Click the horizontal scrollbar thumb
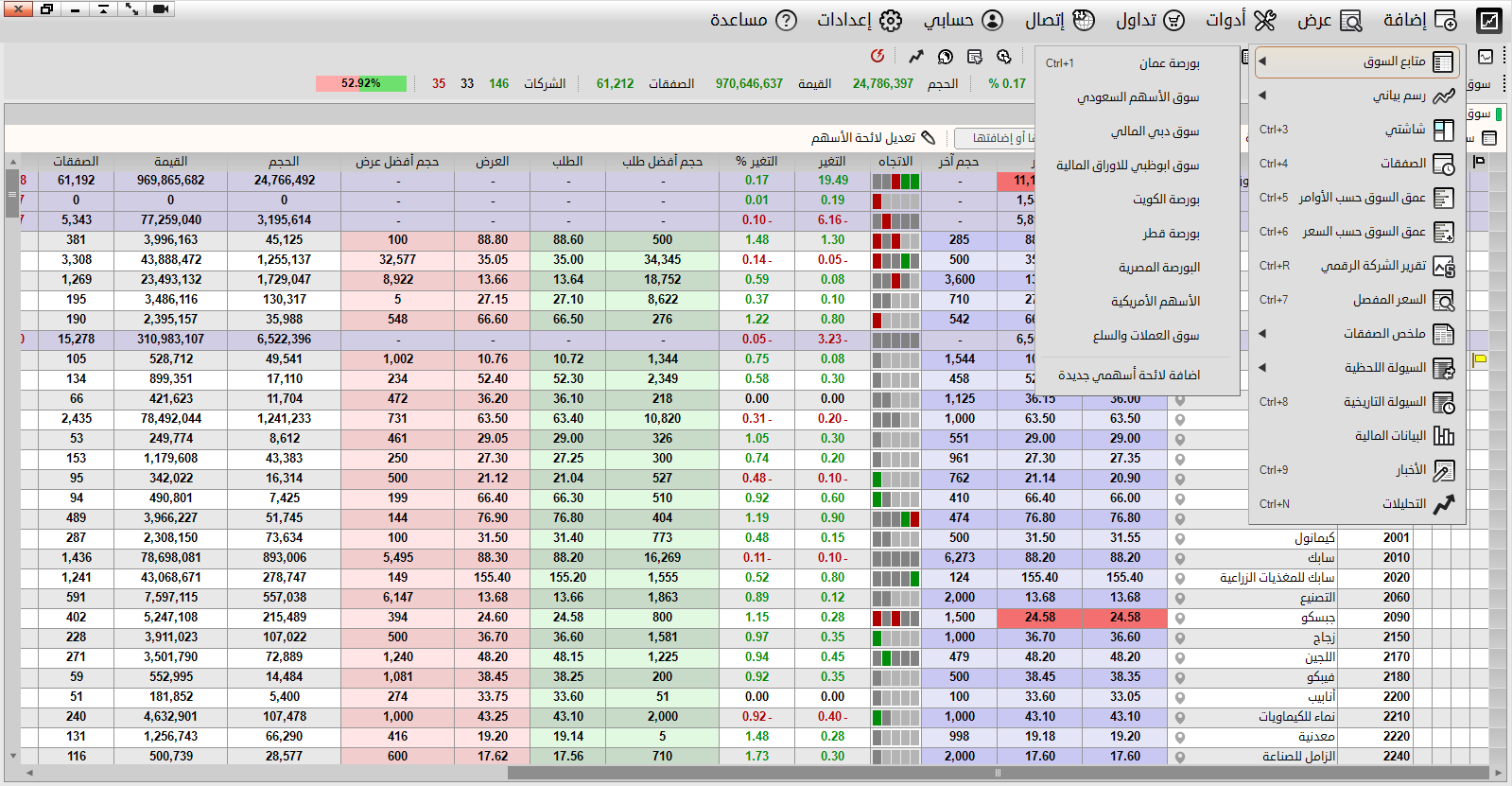Viewport: 1512px width, 786px height. coord(999,773)
